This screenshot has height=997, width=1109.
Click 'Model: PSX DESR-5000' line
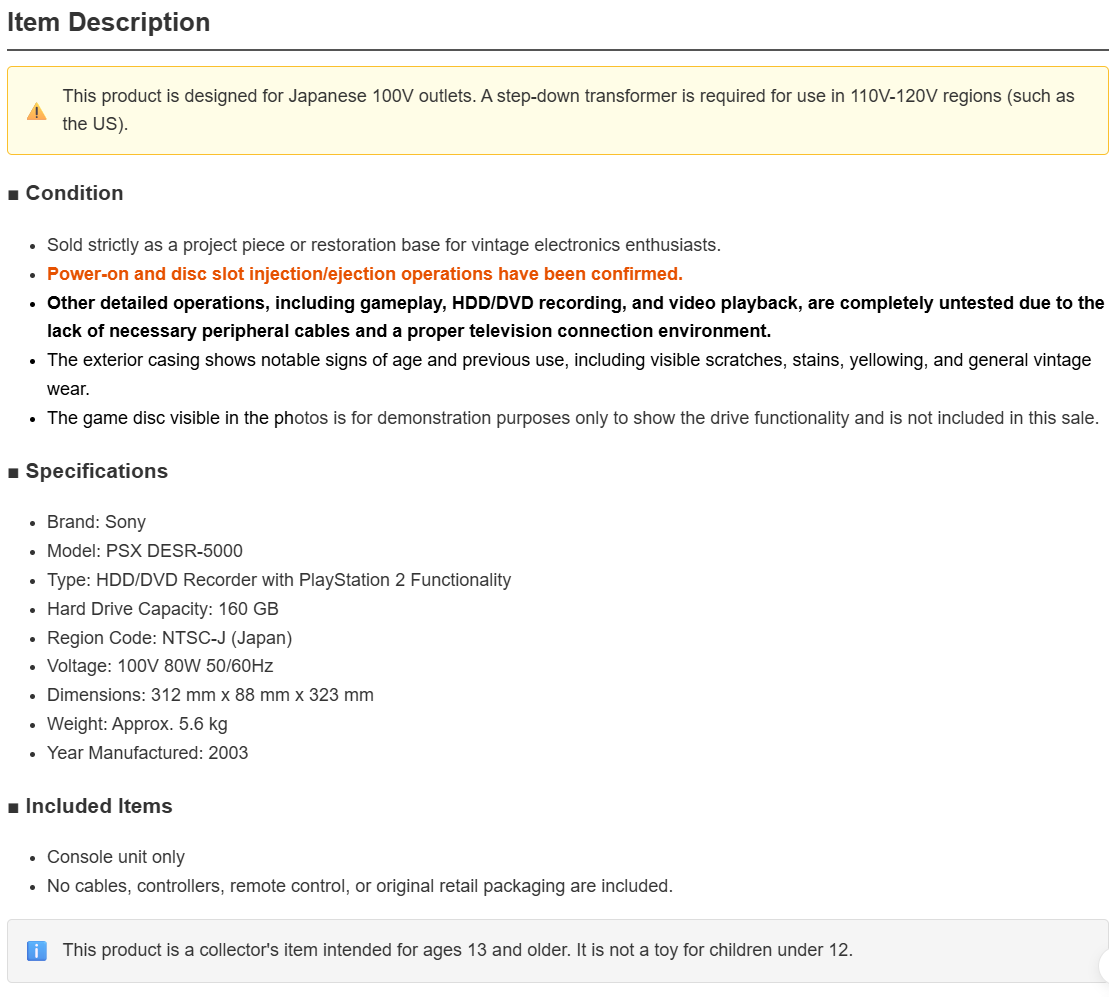coord(145,551)
